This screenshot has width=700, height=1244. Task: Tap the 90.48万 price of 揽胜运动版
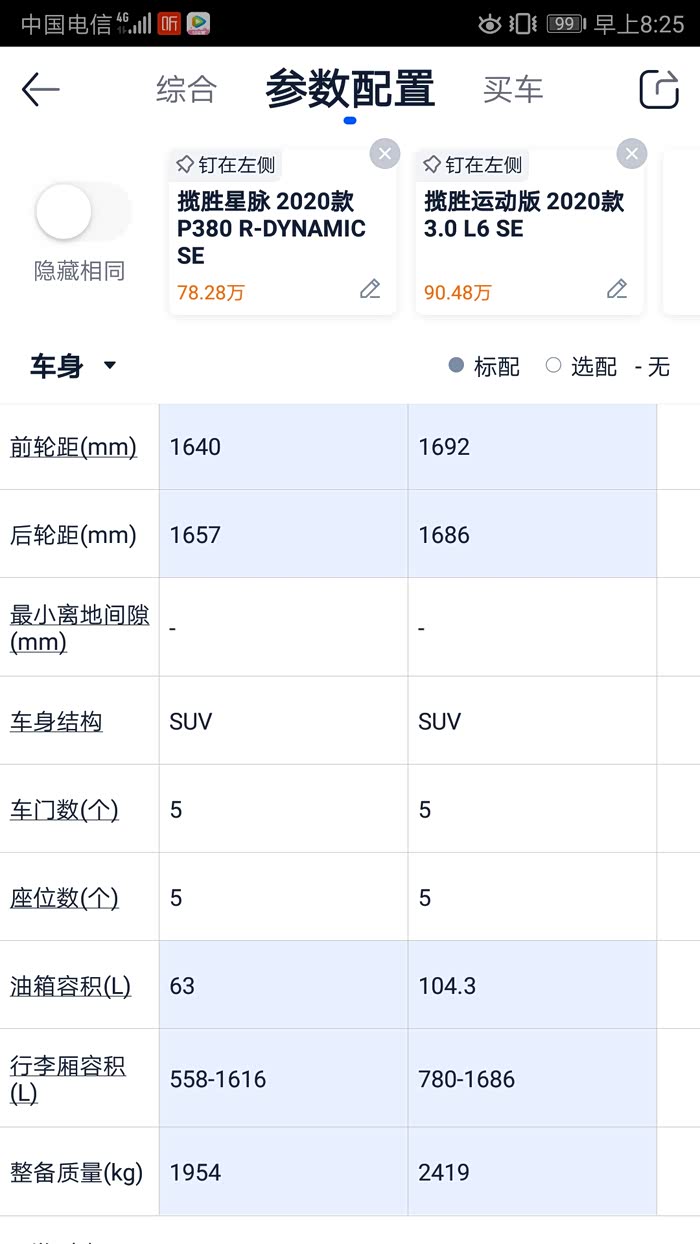click(458, 293)
